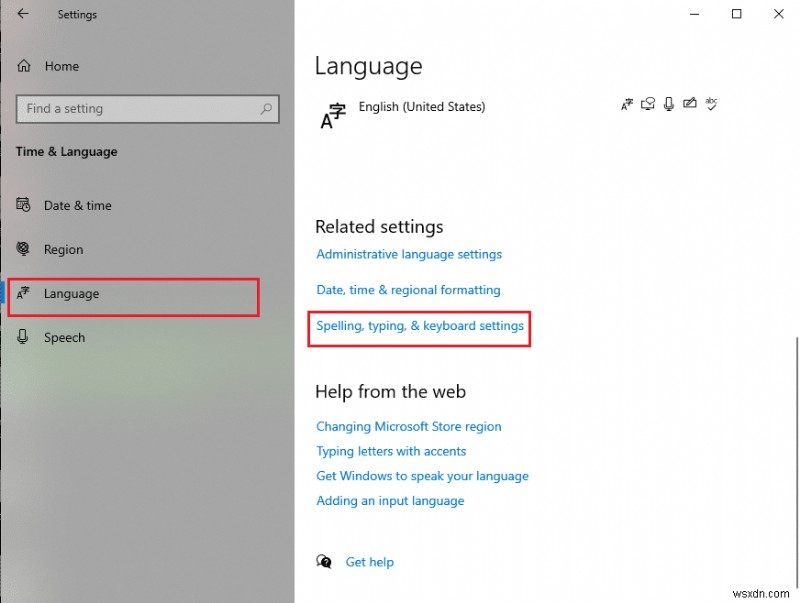The width and height of the screenshot is (800, 603).
Task: Open Changing Microsoft Store region help article
Action: point(409,426)
